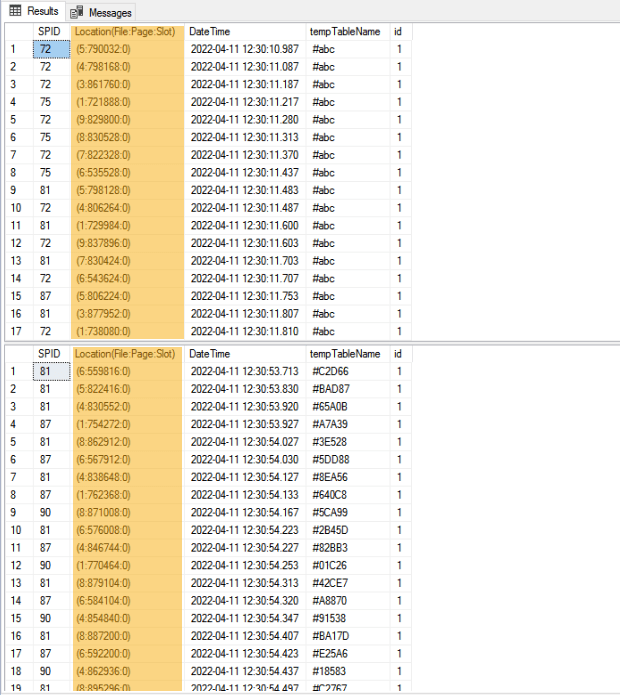
Task: Select temp table cell #BAD87
Action: pos(347,389)
